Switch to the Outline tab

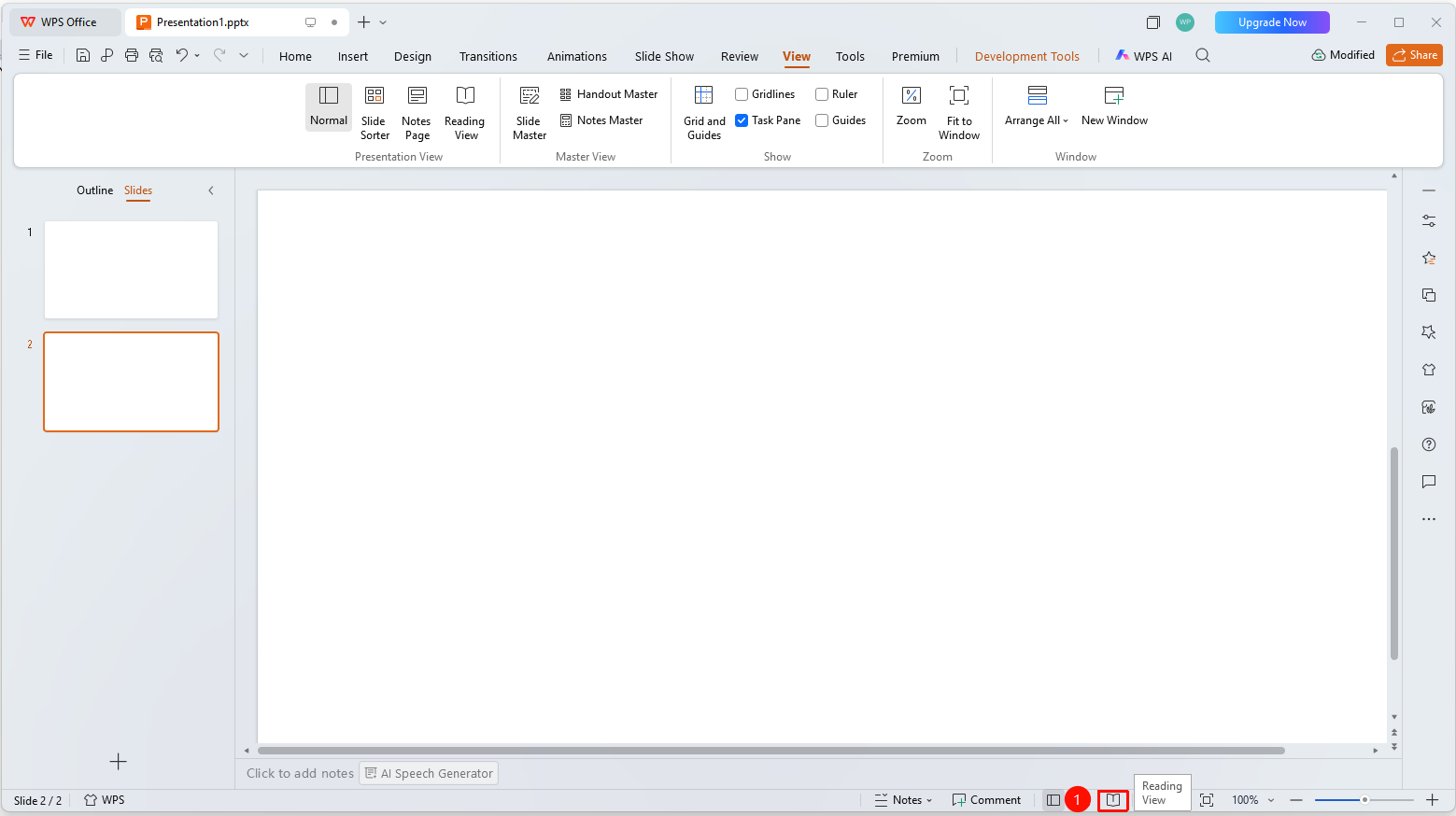[x=94, y=190]
